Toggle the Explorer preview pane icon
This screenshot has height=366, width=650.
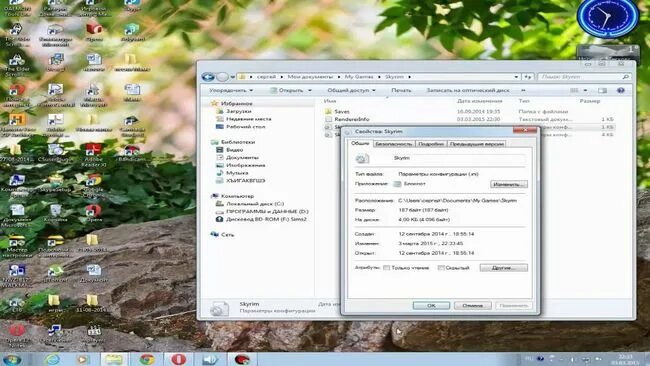pos(602,90)
